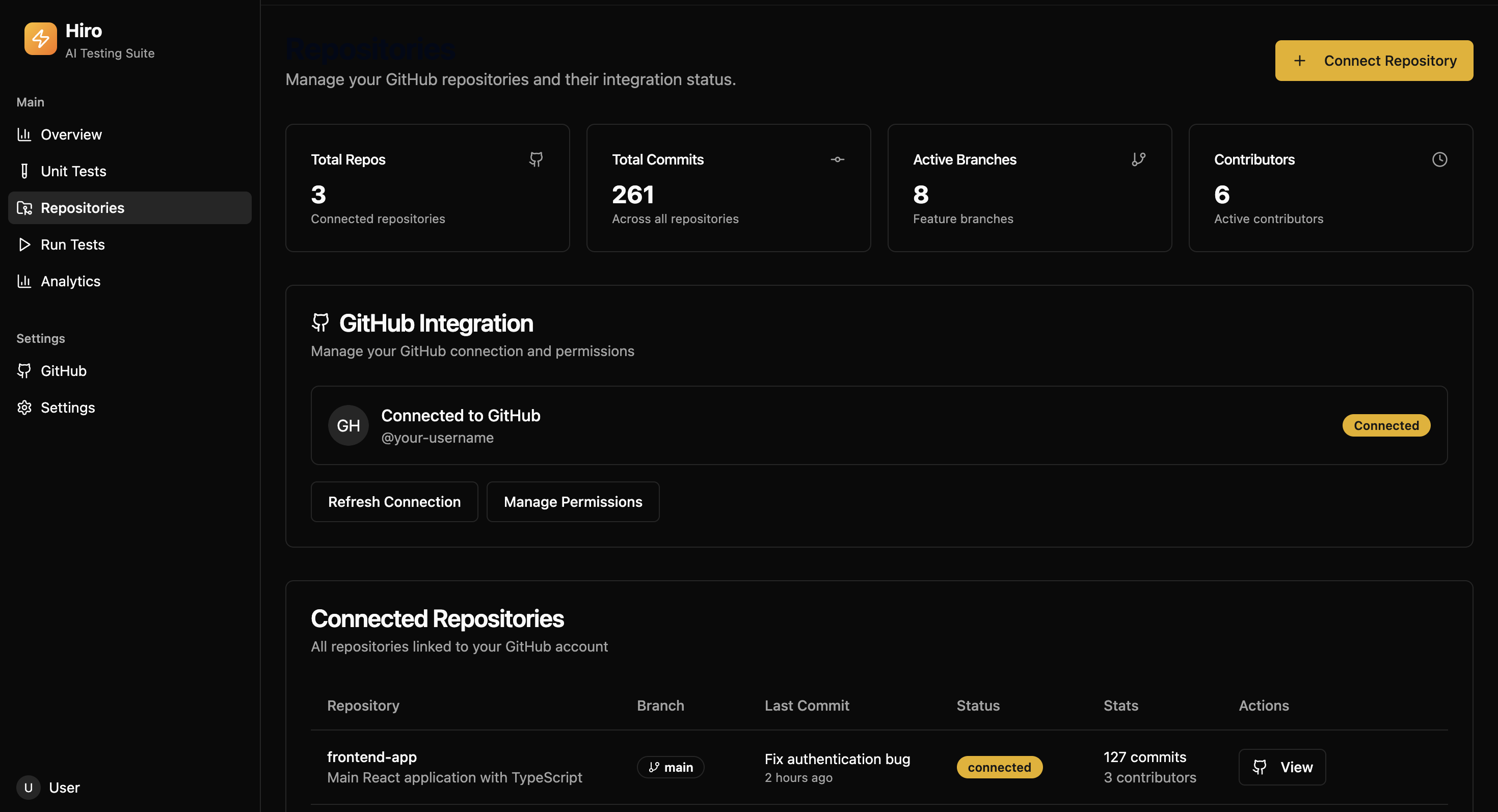This screenshot has height=812, width=1498.
Task: View the frontend-app repository
Action: coord(1281,767)
